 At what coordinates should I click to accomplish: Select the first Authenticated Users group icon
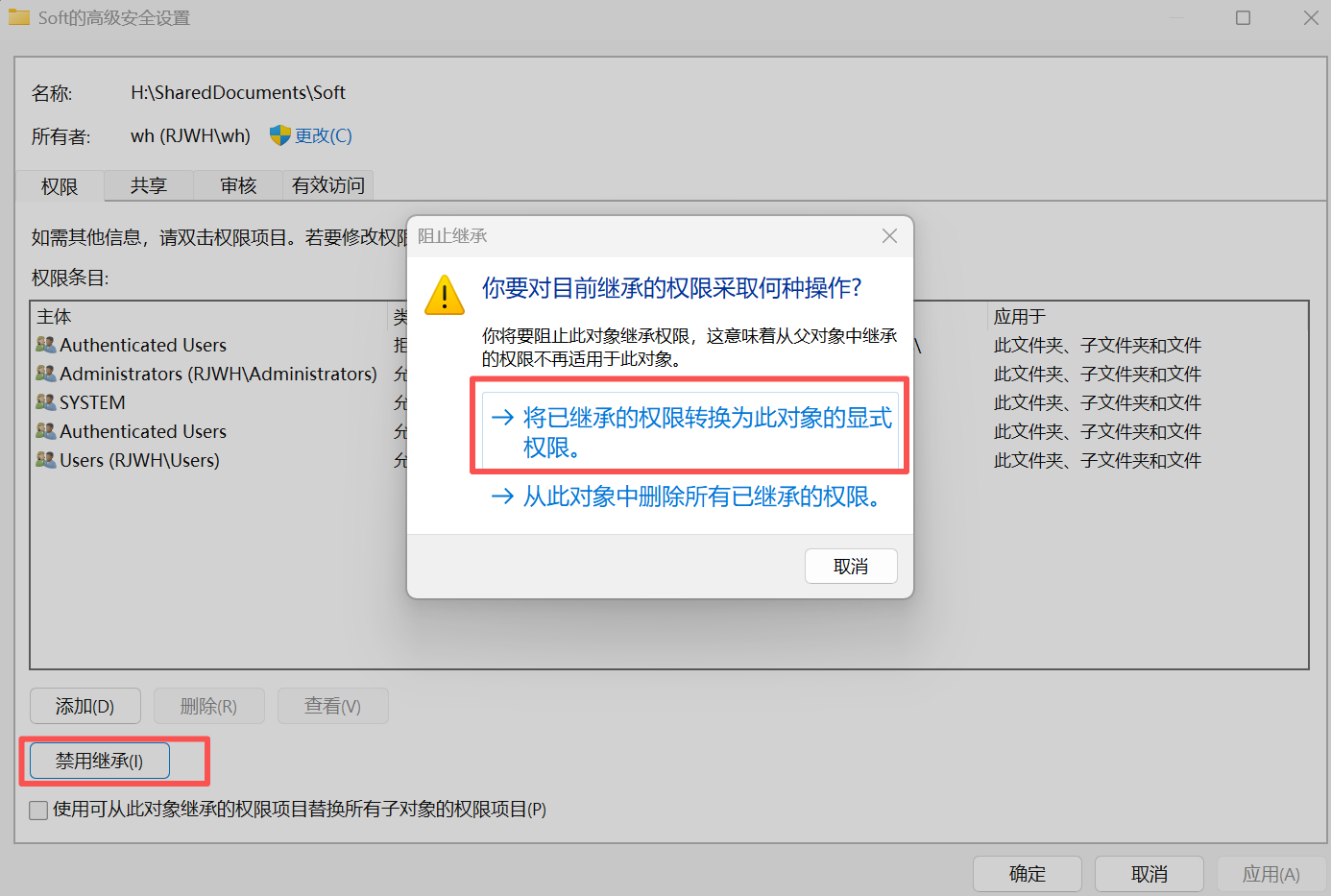45,345
